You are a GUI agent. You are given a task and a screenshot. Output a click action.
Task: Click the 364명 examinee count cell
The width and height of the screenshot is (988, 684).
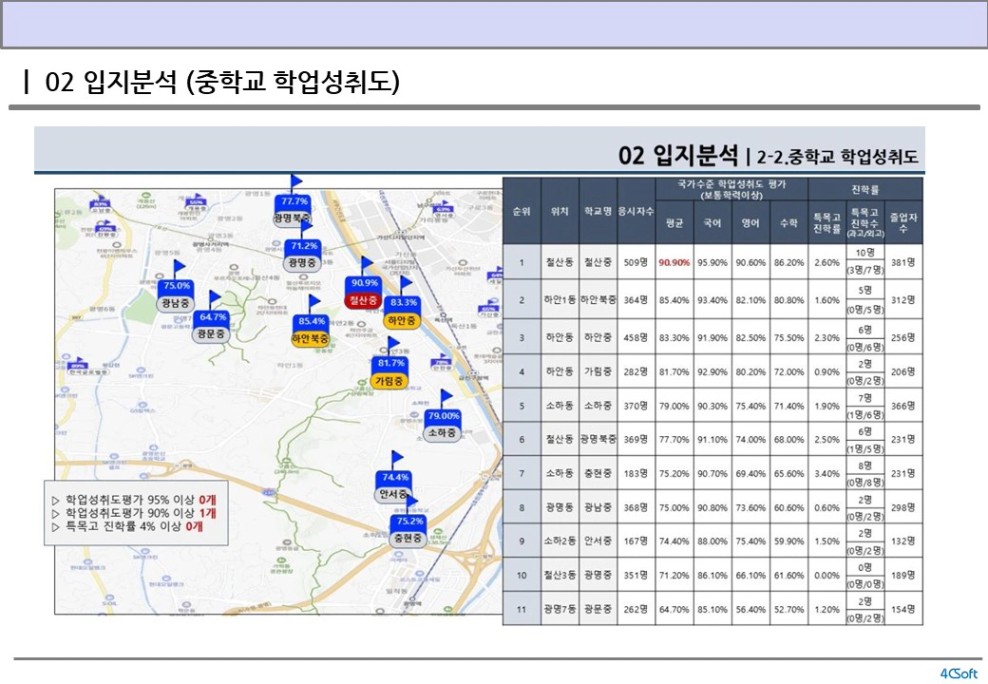point(636,300)
